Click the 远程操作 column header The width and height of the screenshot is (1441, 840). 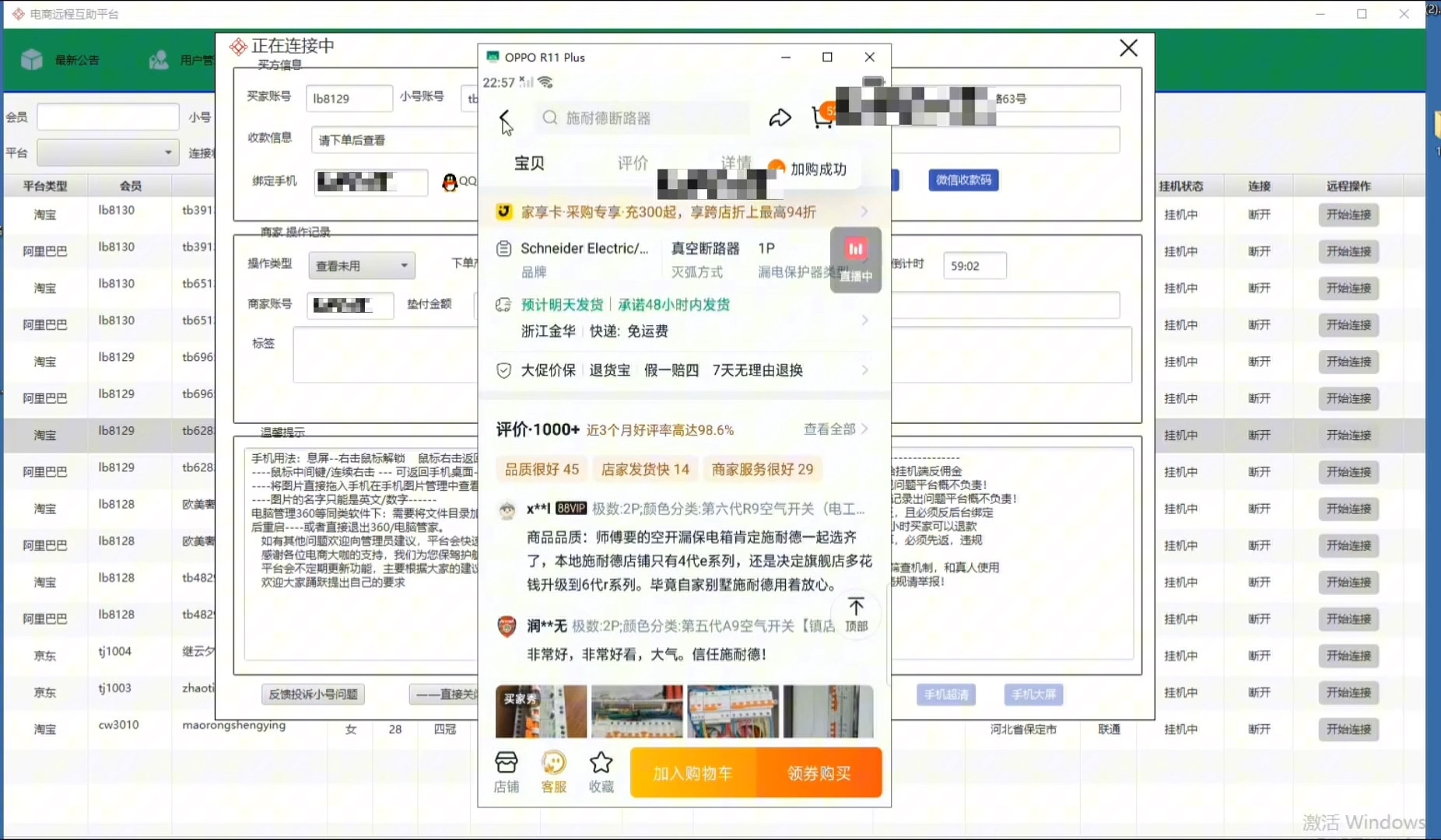[x=1348, y=186]
